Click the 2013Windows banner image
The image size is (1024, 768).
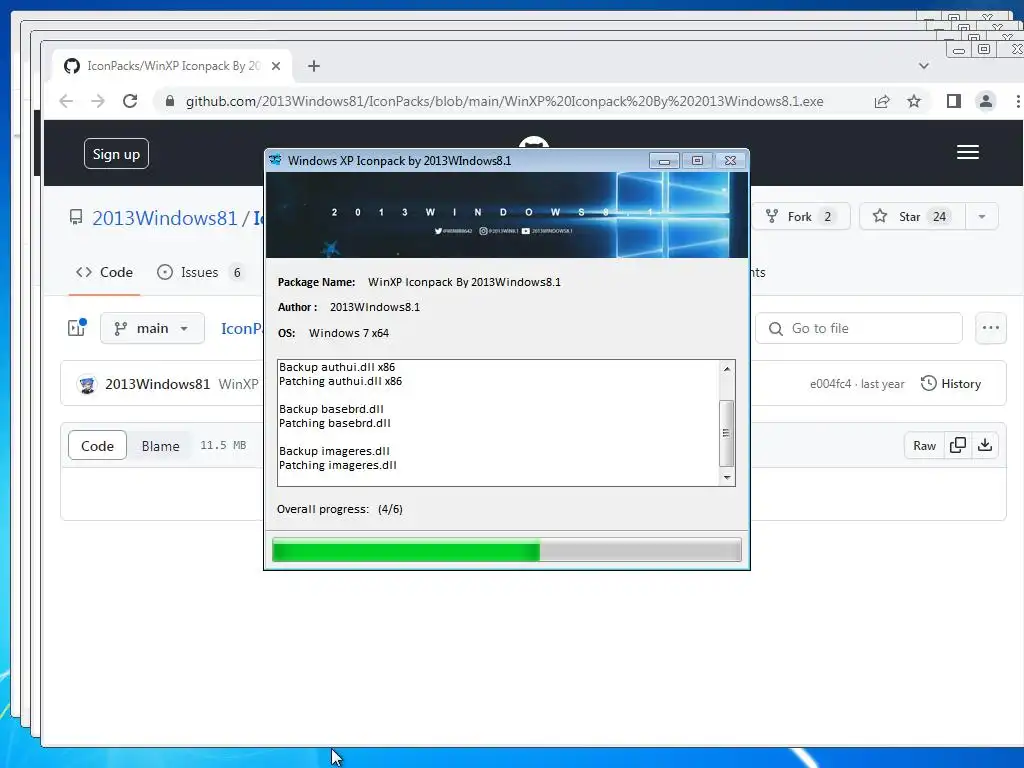click(x=507, y=215)
